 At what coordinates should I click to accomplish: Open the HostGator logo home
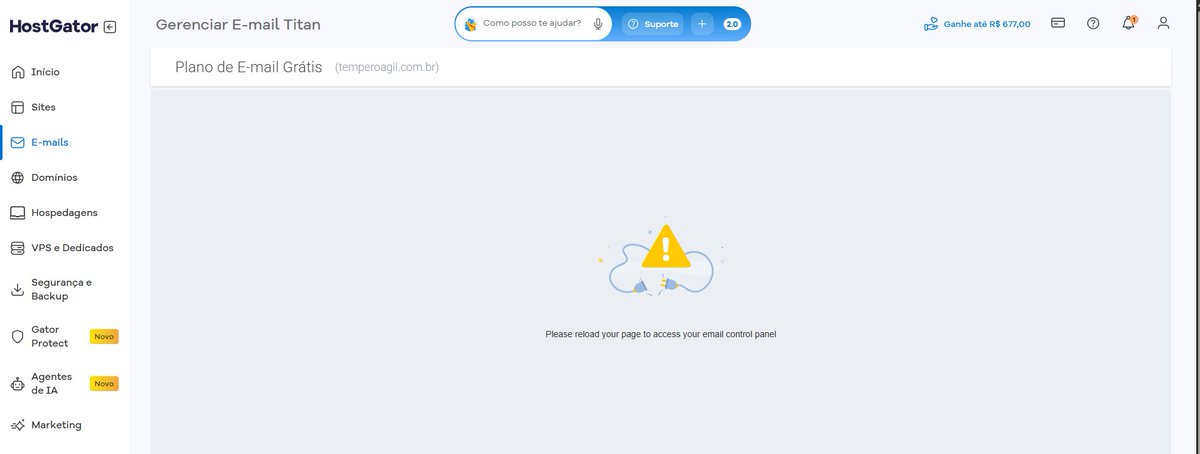(54, 27)
